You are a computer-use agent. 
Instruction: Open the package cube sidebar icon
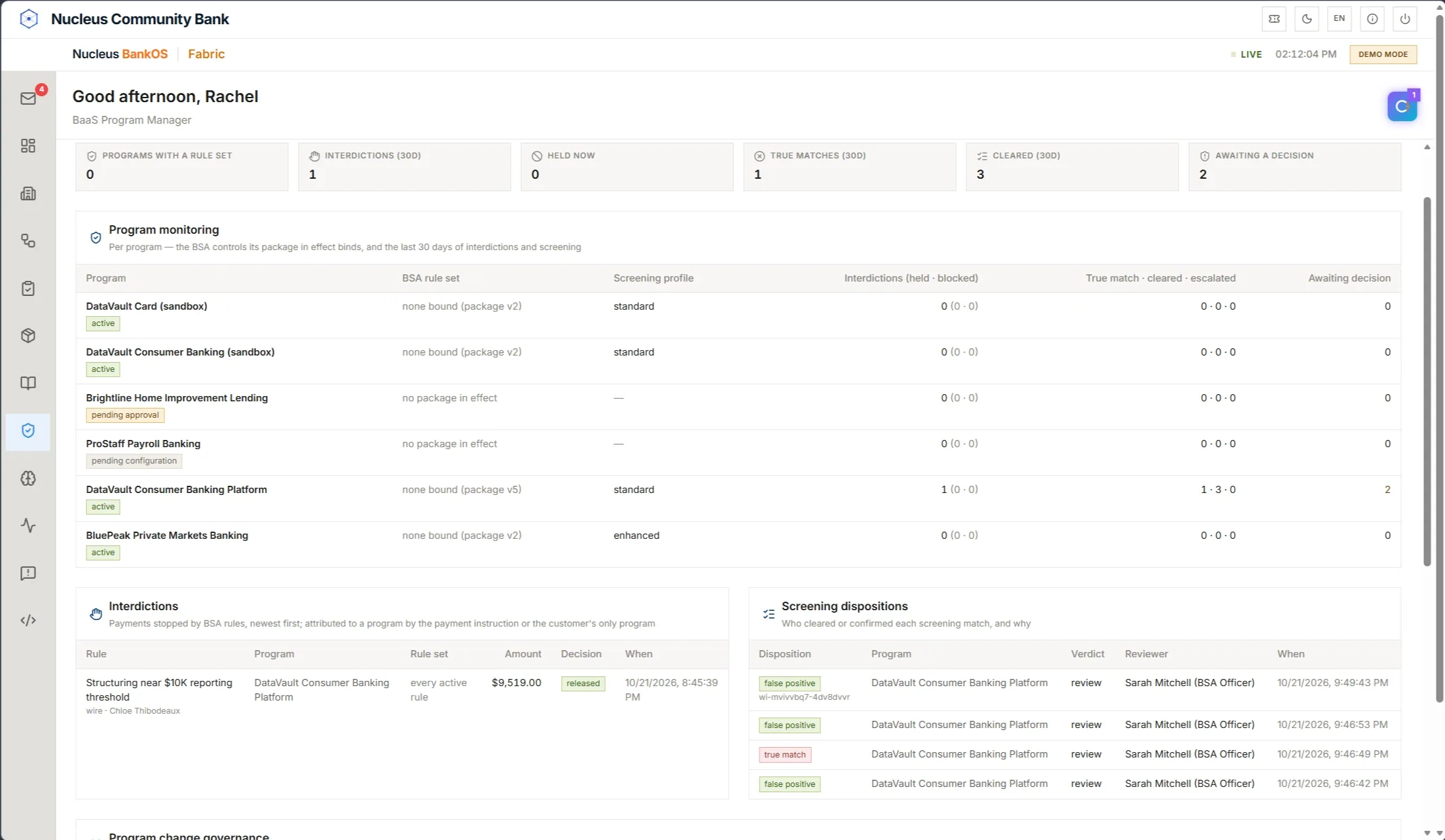[28, 336]
